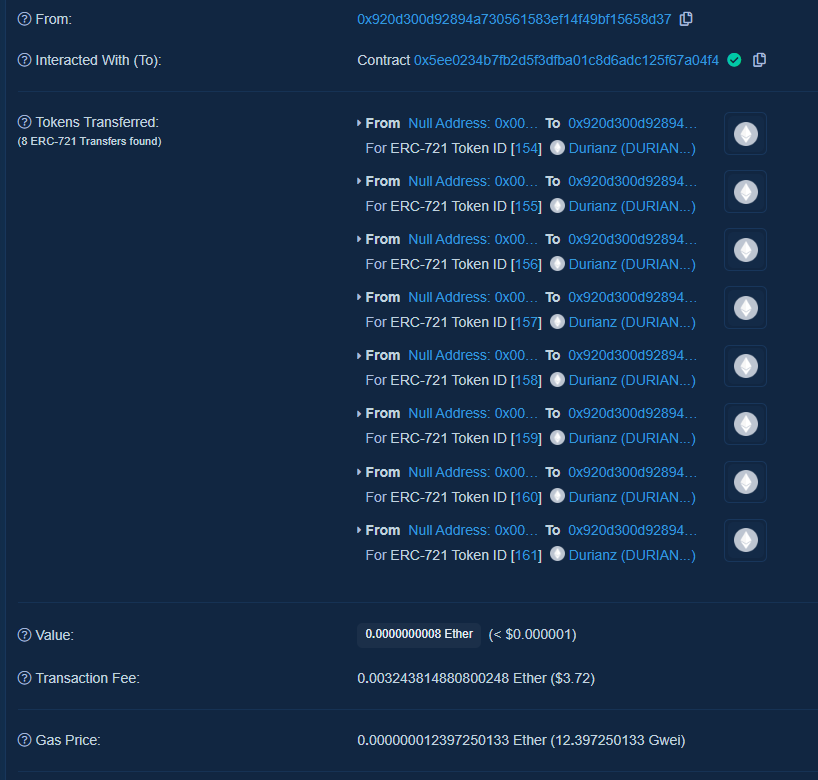Copy the Interacted With contract address
The height and width of the screenshot is (780, 818).
(760, 60)
